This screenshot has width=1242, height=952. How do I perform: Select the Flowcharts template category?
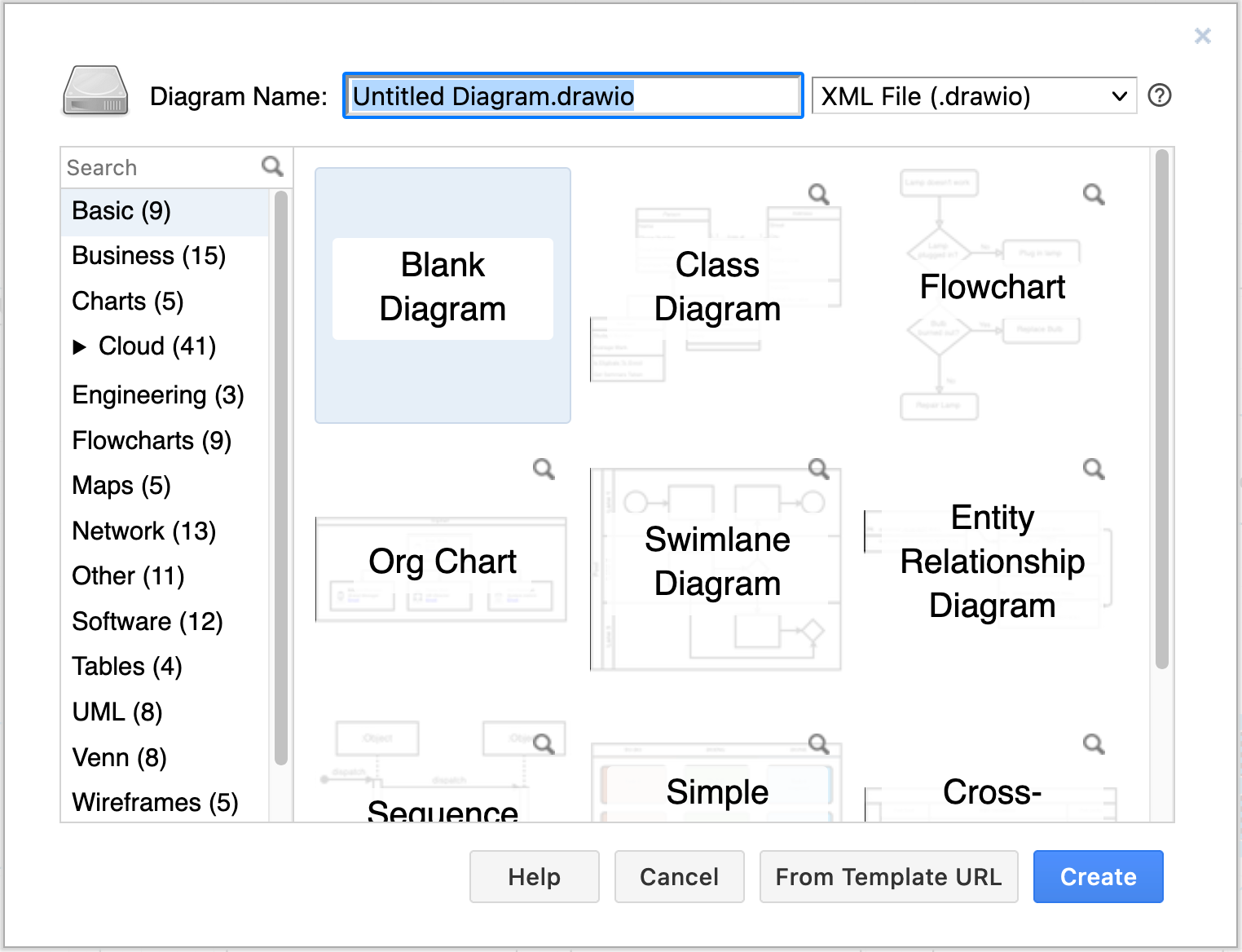point(152,440)
